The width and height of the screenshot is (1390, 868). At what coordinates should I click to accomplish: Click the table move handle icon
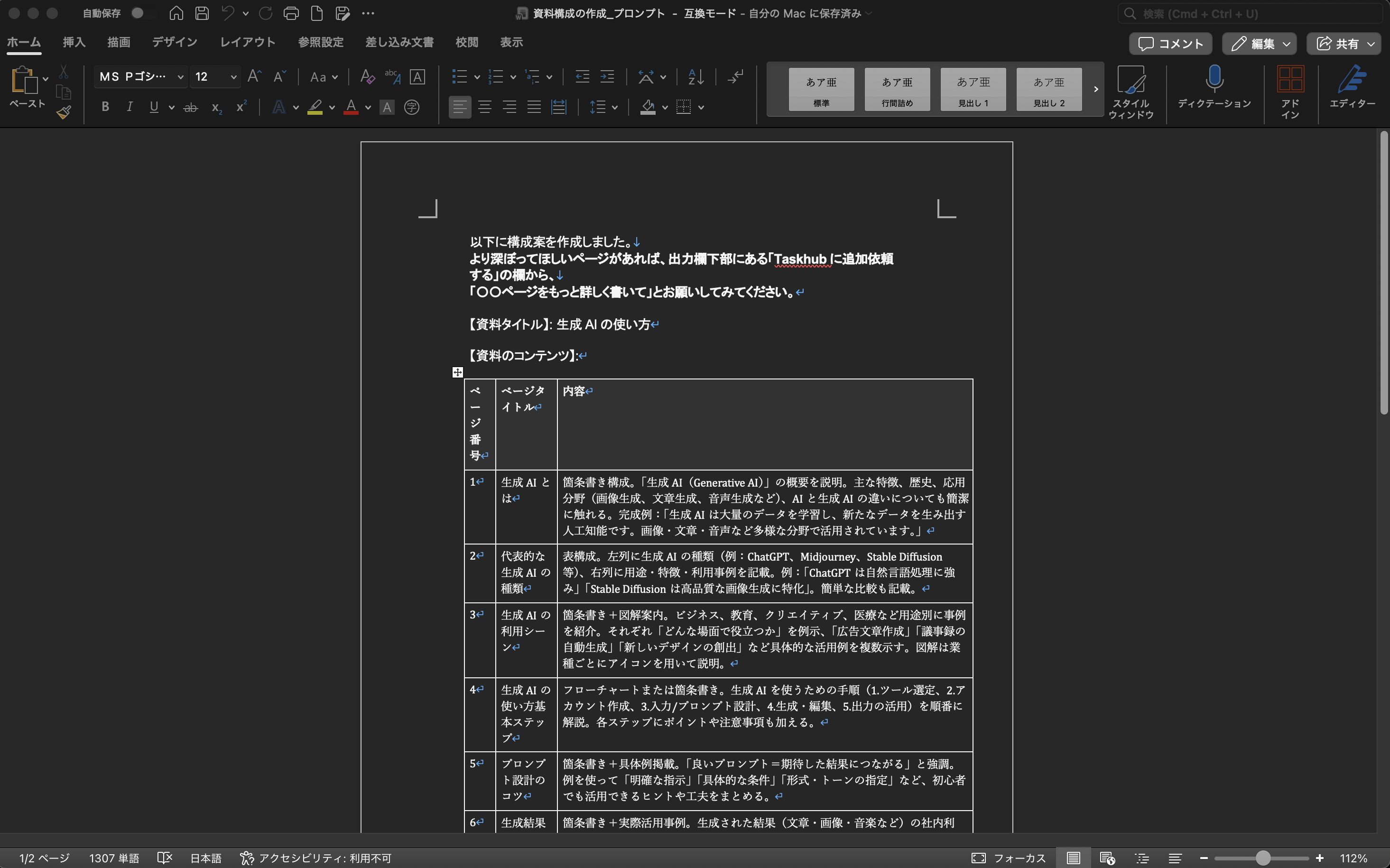(x=457, y=372)
